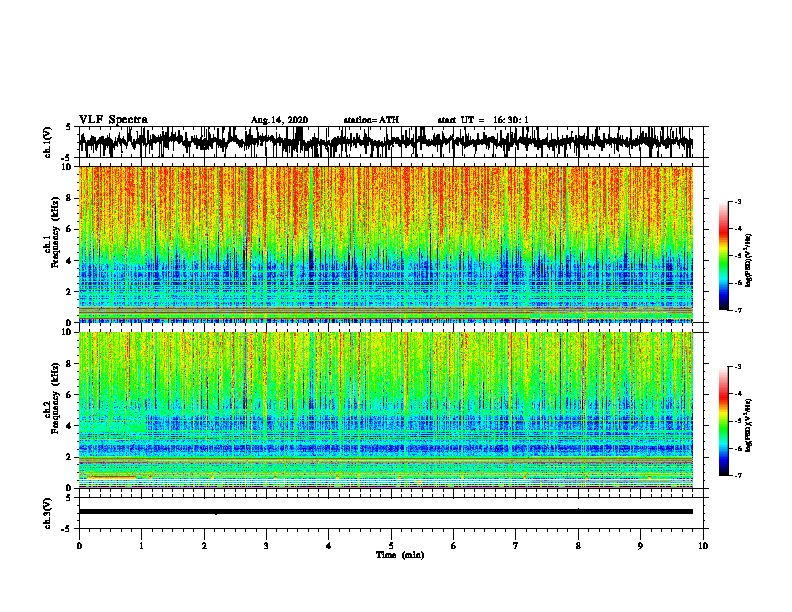Click the "5" tick on the time axis
This screenshot has width=792, height=612.
click(391, 546)
